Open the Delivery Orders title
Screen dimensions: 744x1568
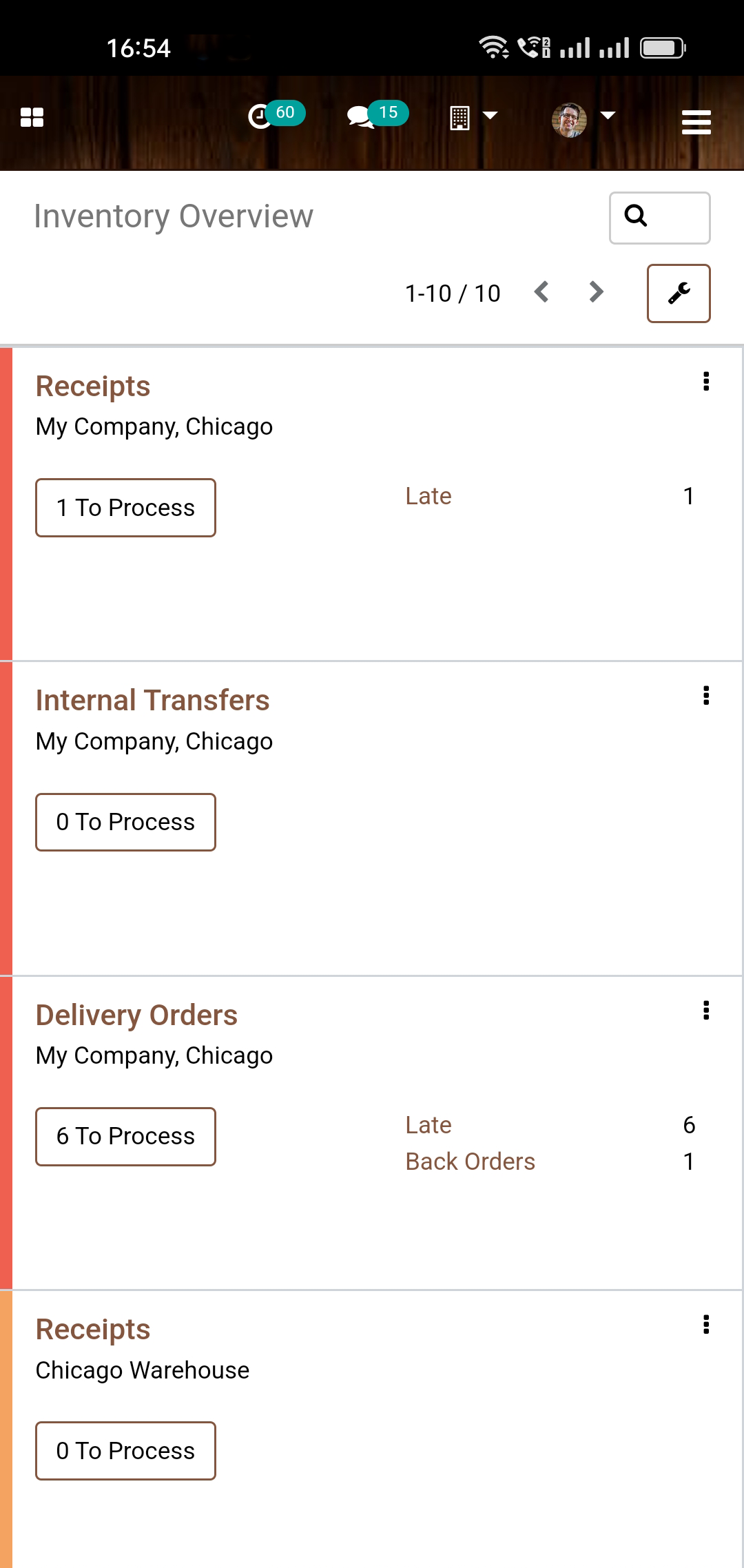136,1015
